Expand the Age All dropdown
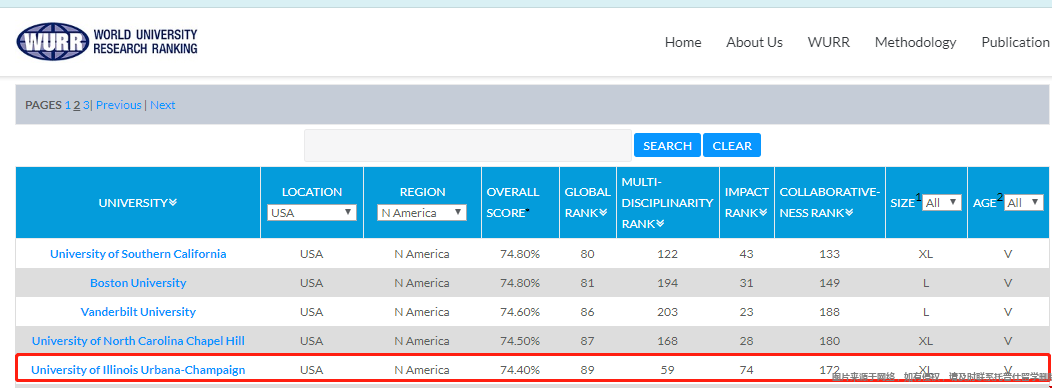 pos(1024,203)
